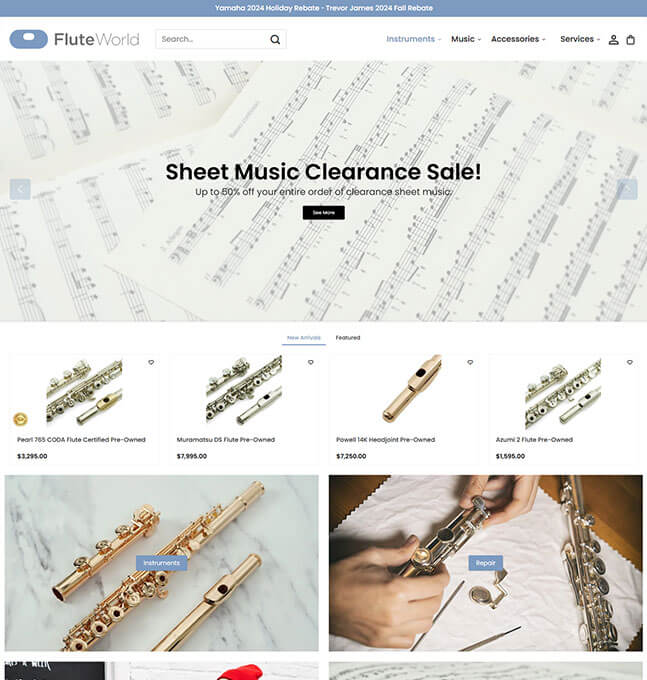The width and height of the screenshot is (647, 680).
Task: Open the shopping bag cart icon
Action: click(631, 40)
